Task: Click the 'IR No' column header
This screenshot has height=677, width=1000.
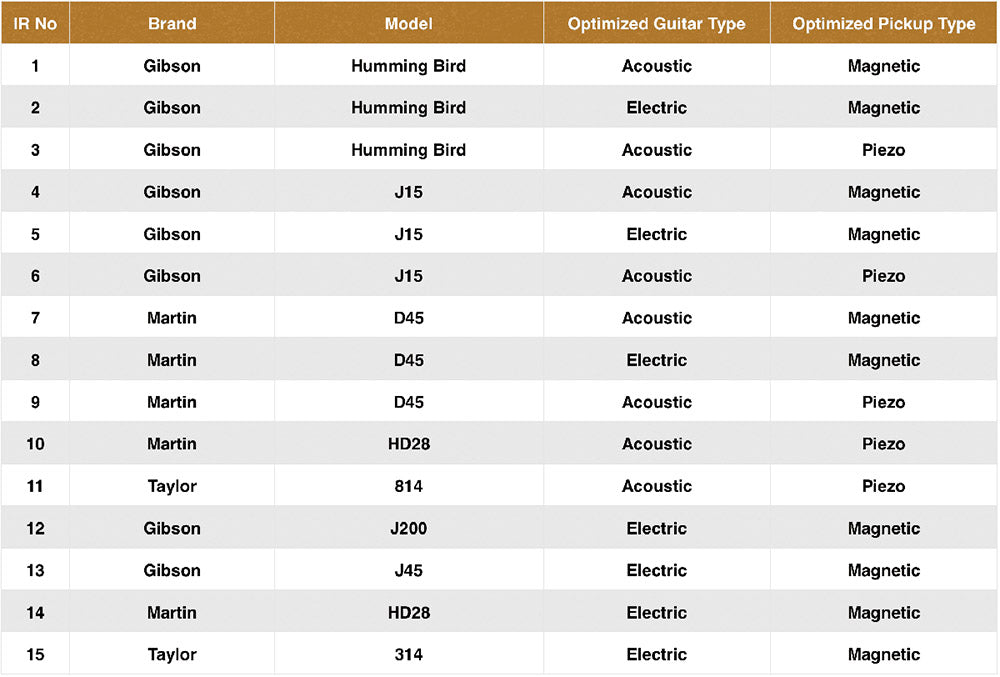Action: (x=35, y=24)
